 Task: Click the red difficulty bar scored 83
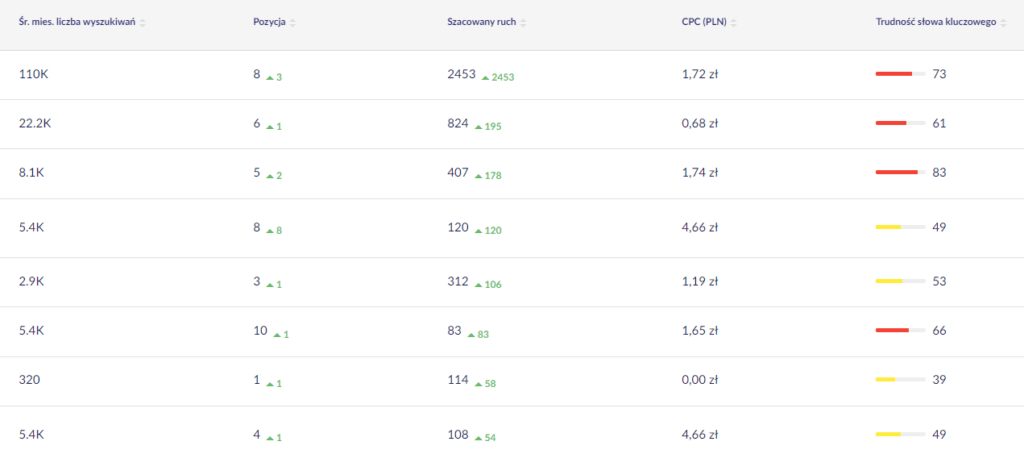tap(897, 172)
